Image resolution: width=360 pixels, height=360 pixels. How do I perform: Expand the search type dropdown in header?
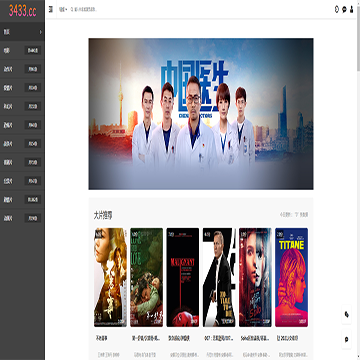pyautogui.click(x=63, y=10)
